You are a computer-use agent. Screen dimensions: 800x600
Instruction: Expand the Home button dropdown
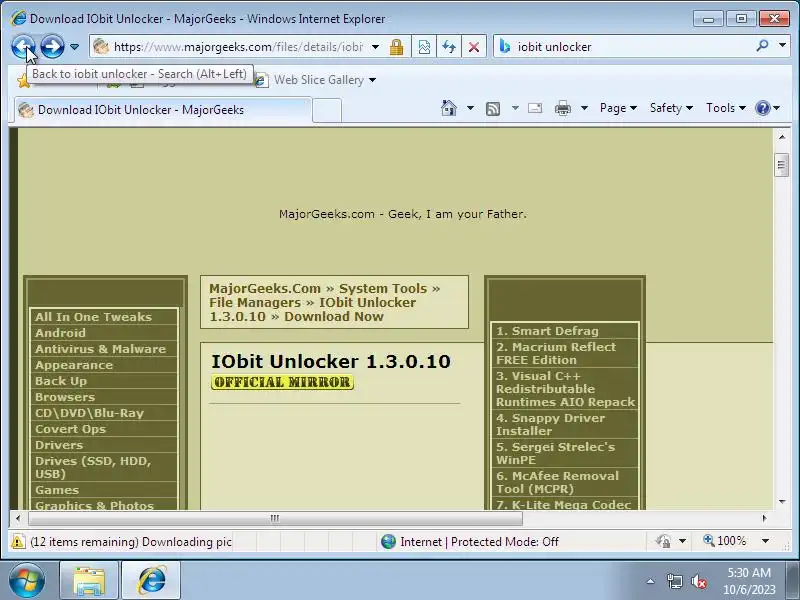(x=470, y=108)
